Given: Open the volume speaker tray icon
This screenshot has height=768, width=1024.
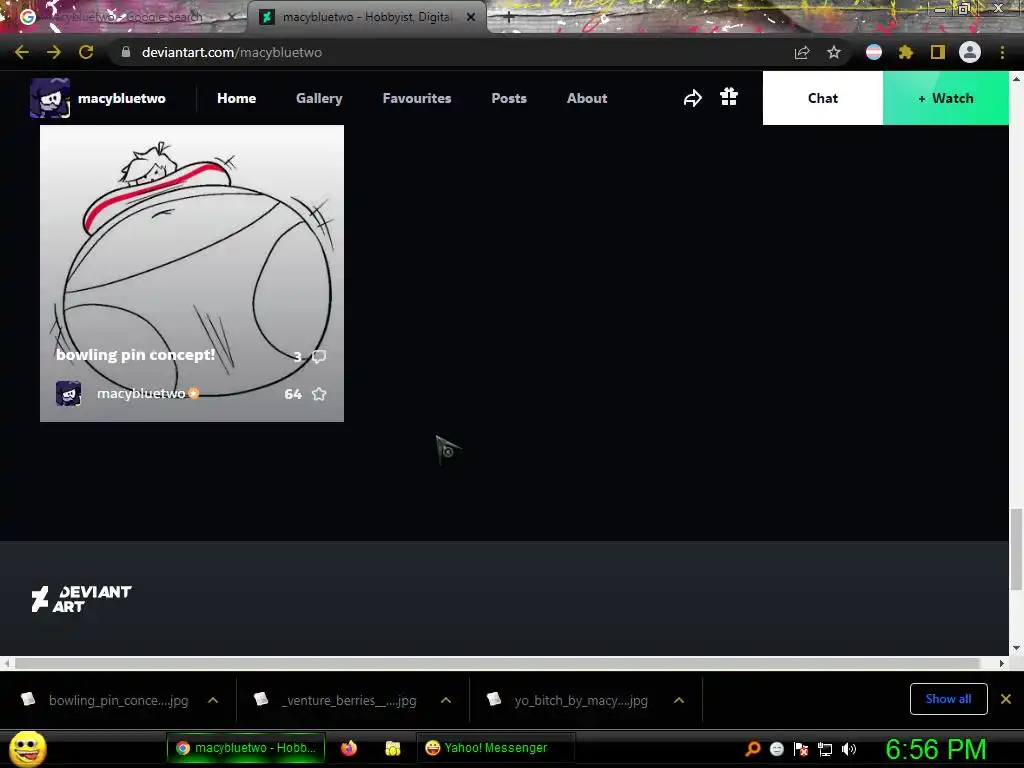Looking at the screenshot, I should click(848, 748).
